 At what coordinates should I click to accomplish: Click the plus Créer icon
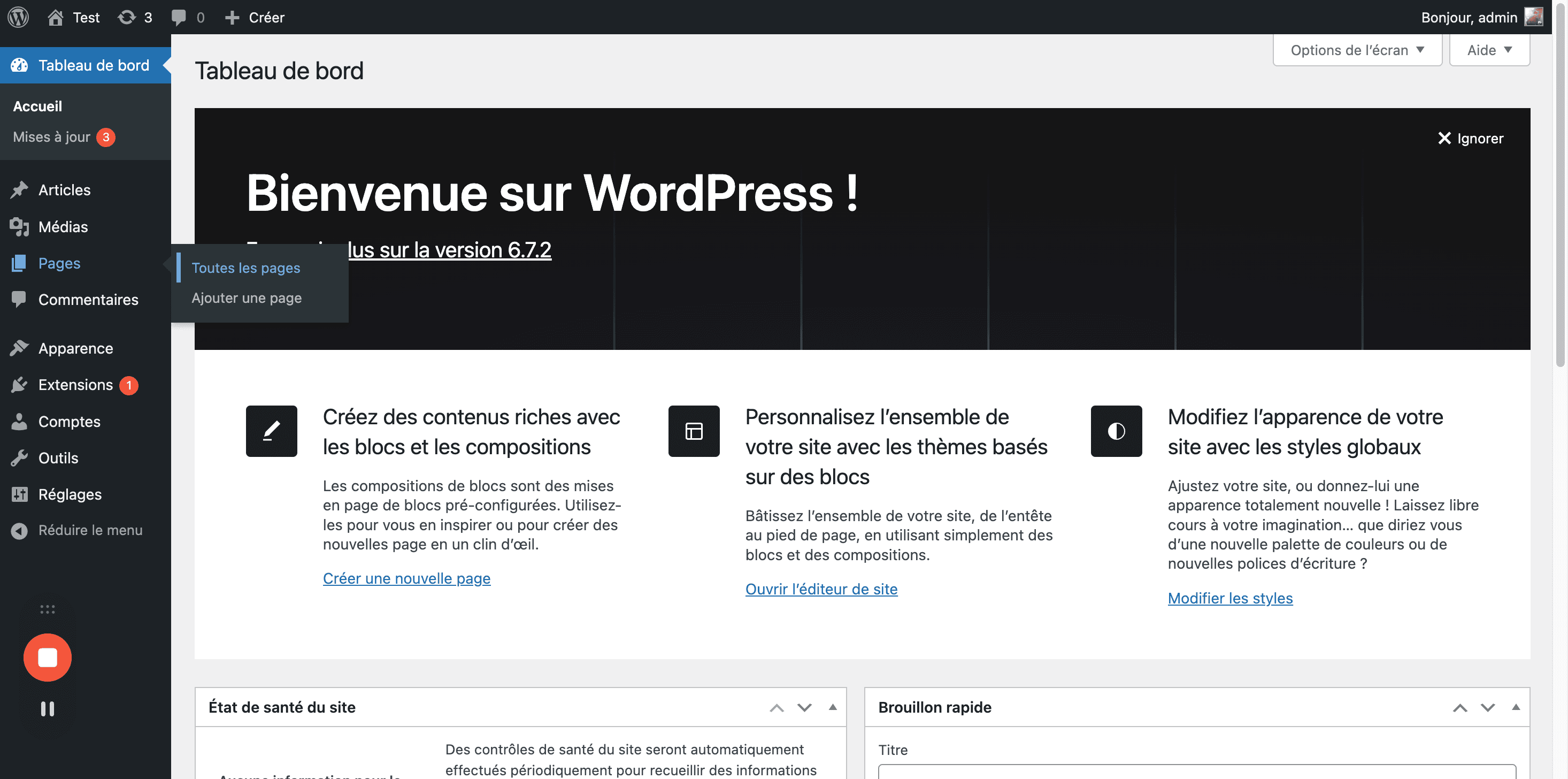232,18
